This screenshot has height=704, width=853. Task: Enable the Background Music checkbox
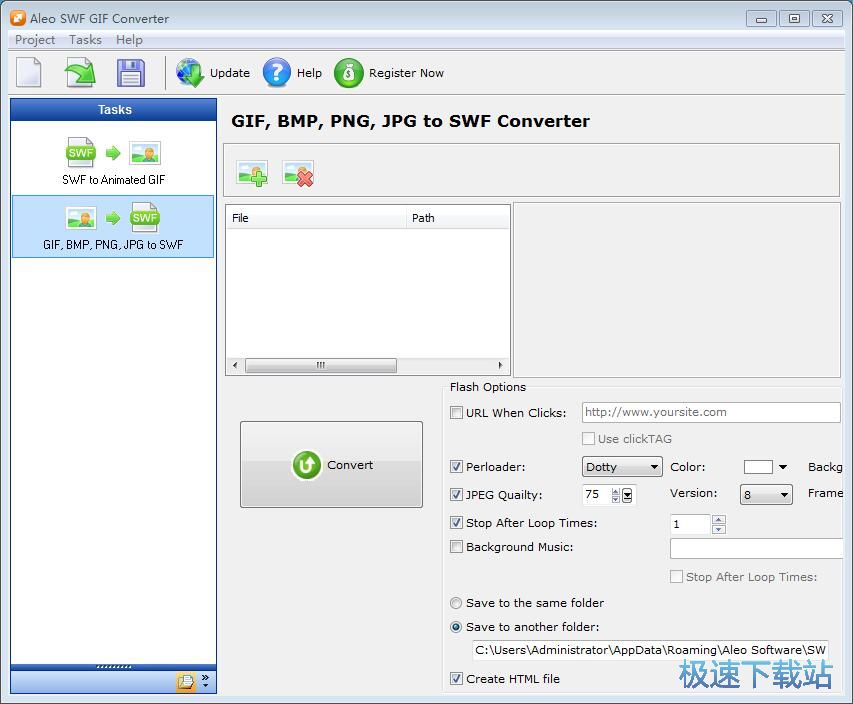click(456, 546)
